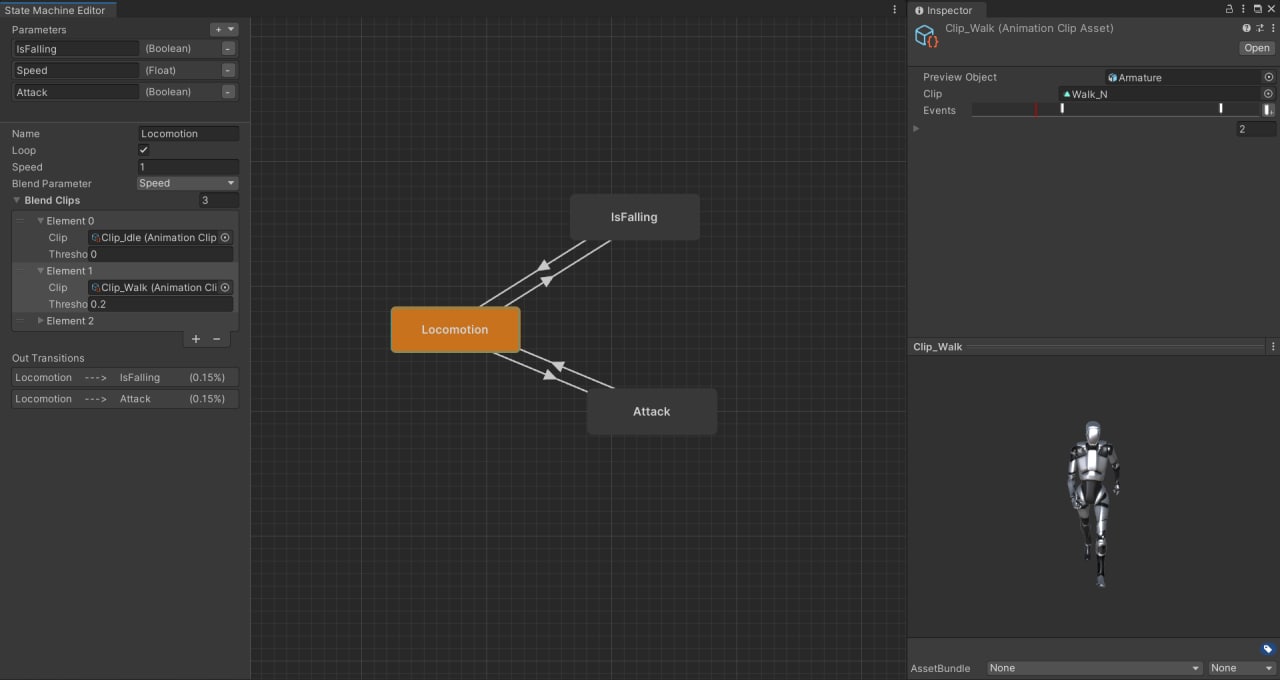This screenshot has width=1280, height=680.
Task: Open the AssetBundle None dropdown
Action: 1094,668
